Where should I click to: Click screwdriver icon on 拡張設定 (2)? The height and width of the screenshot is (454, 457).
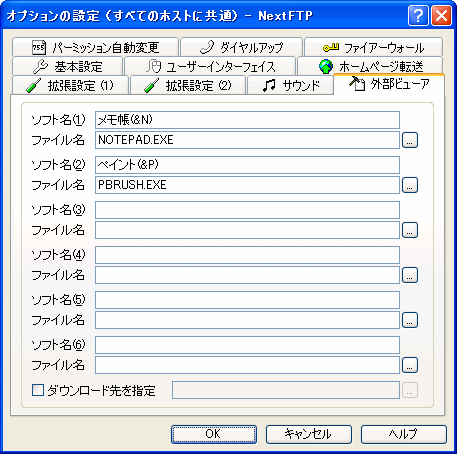152,86
